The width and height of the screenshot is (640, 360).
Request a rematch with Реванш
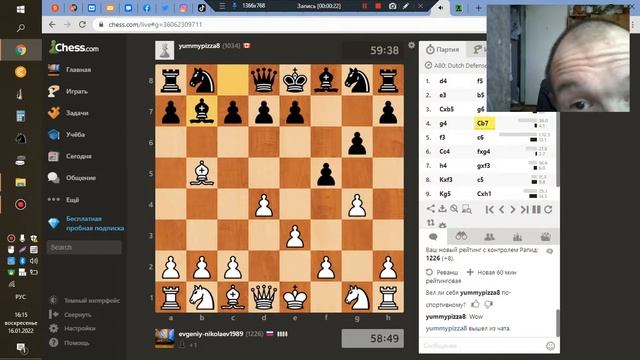pos(442,272)
